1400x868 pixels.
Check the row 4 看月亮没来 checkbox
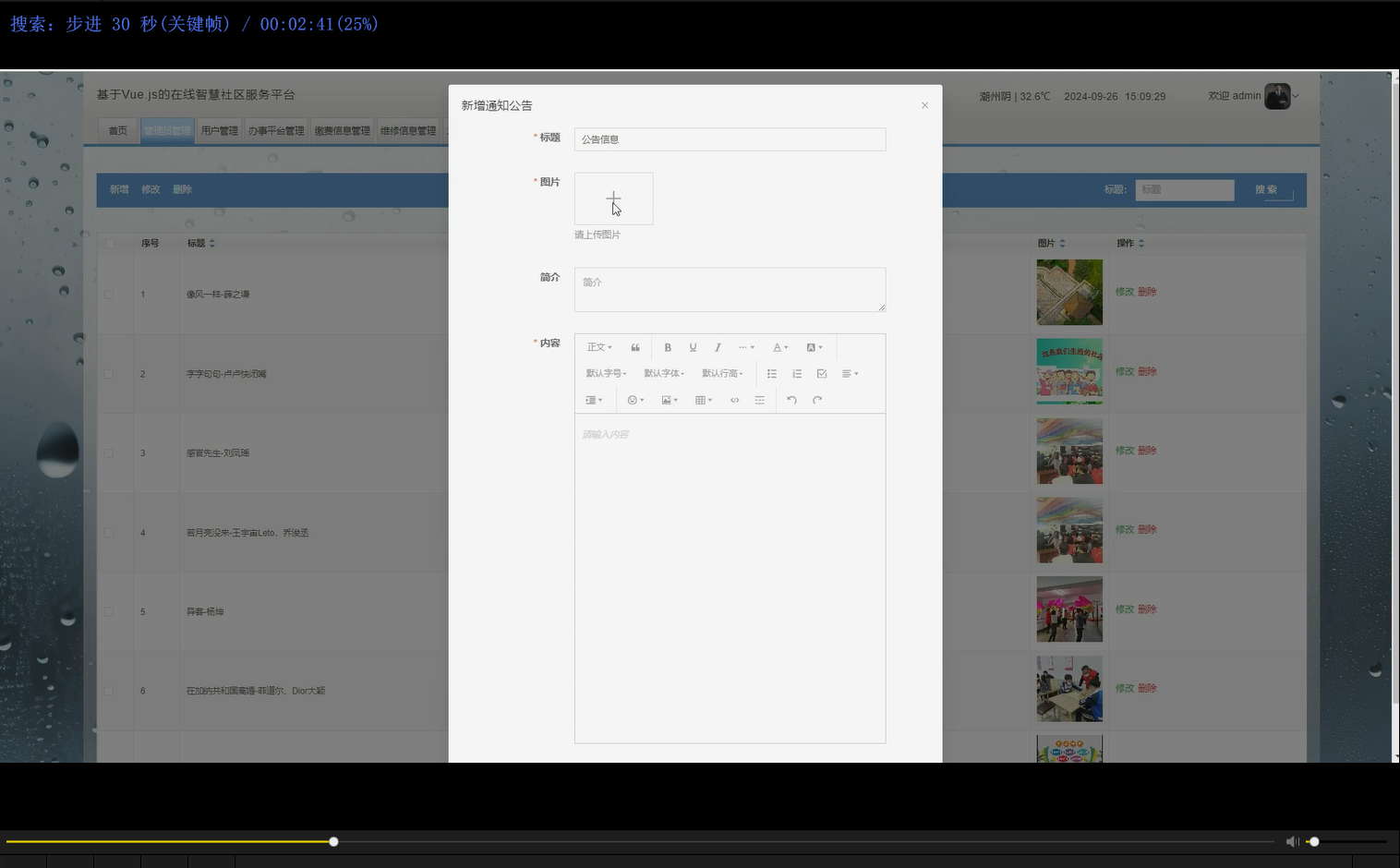[109, 533]
